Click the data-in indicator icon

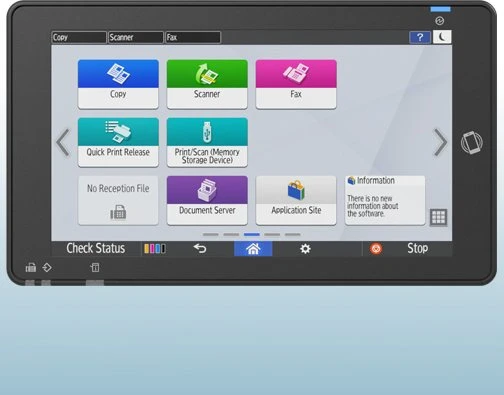47,268
